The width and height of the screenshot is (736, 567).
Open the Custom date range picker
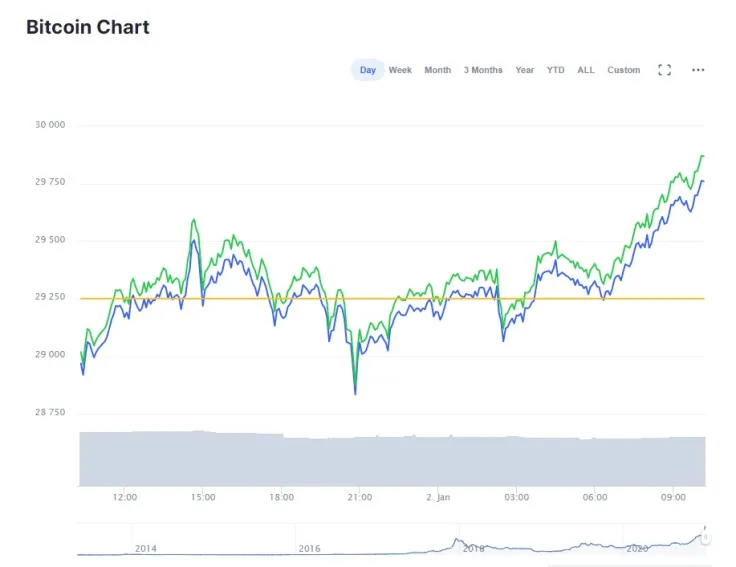click(x=623, y=70)
